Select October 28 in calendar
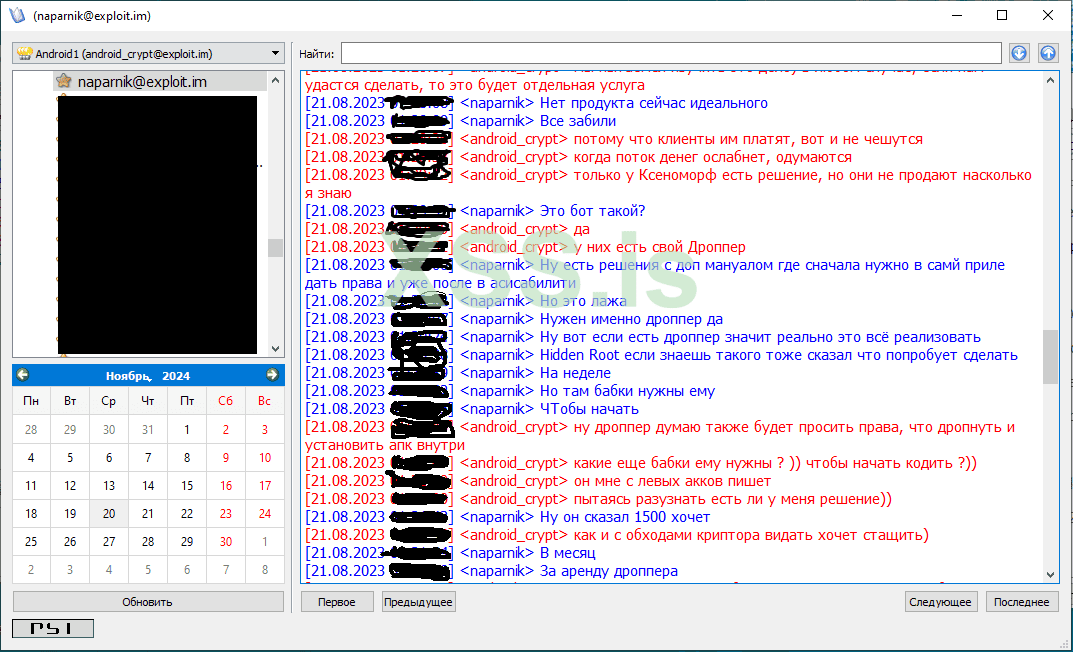This screenshot has height=652, width=1073. [x=31, y=430]
